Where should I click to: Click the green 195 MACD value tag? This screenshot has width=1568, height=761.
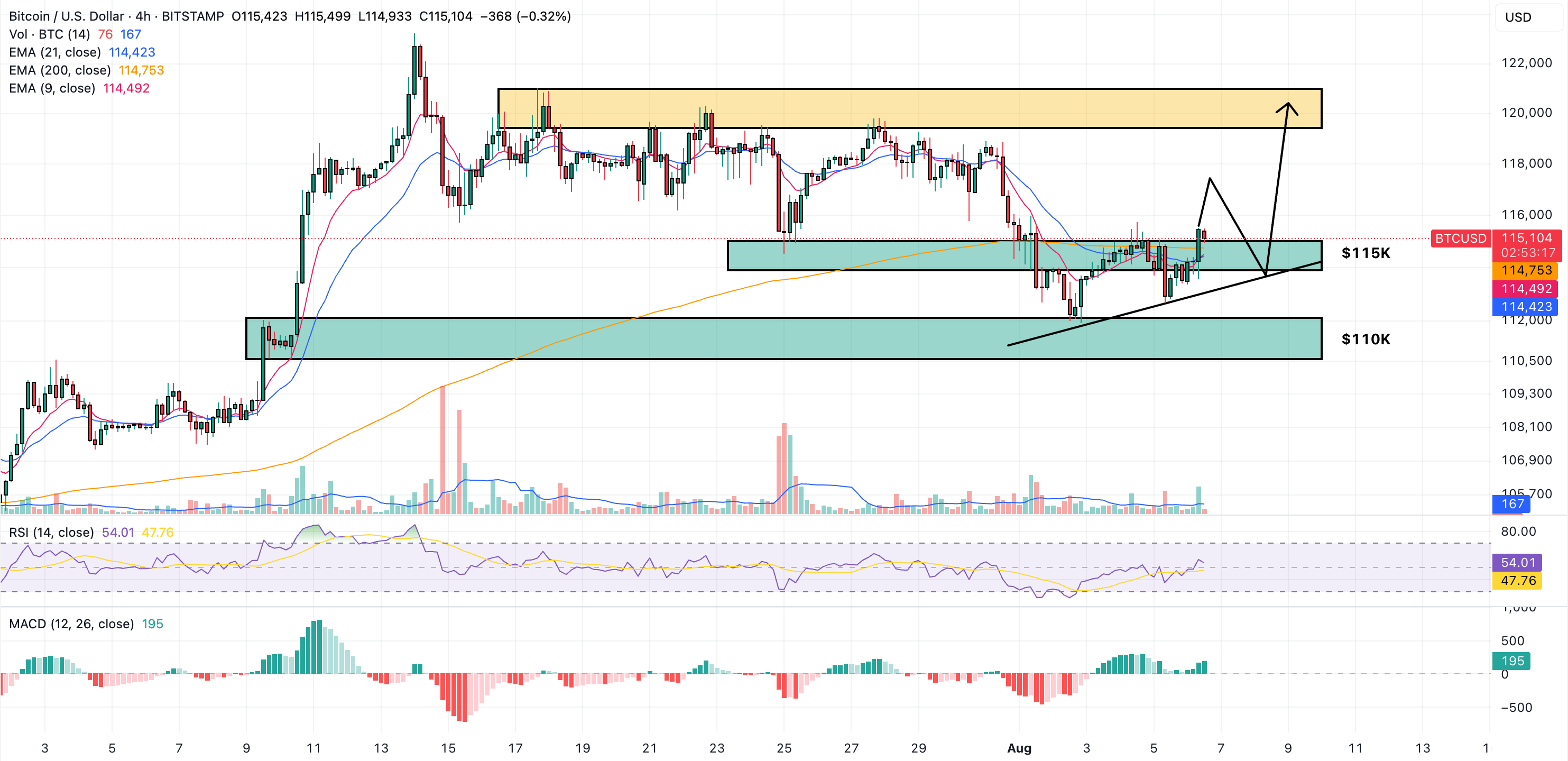1512,661
